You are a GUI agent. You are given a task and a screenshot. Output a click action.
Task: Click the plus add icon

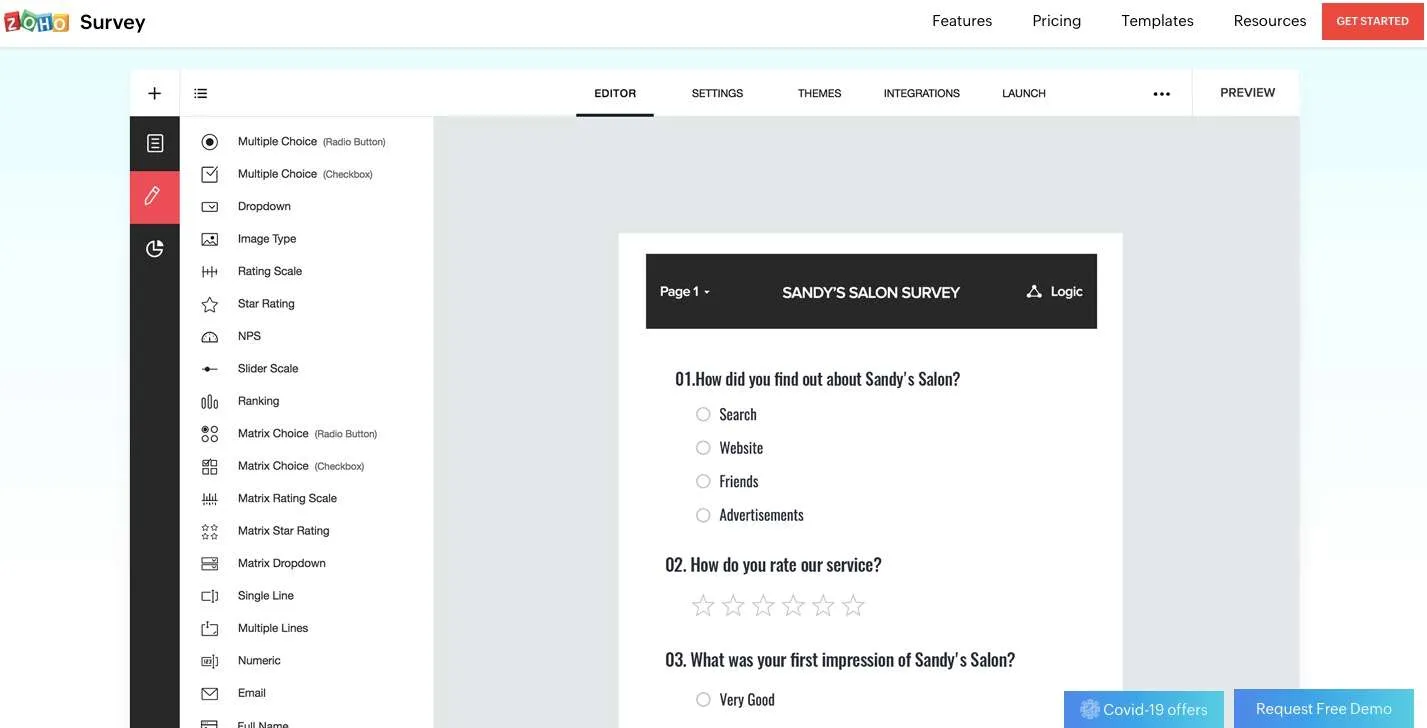pos(154,93)
